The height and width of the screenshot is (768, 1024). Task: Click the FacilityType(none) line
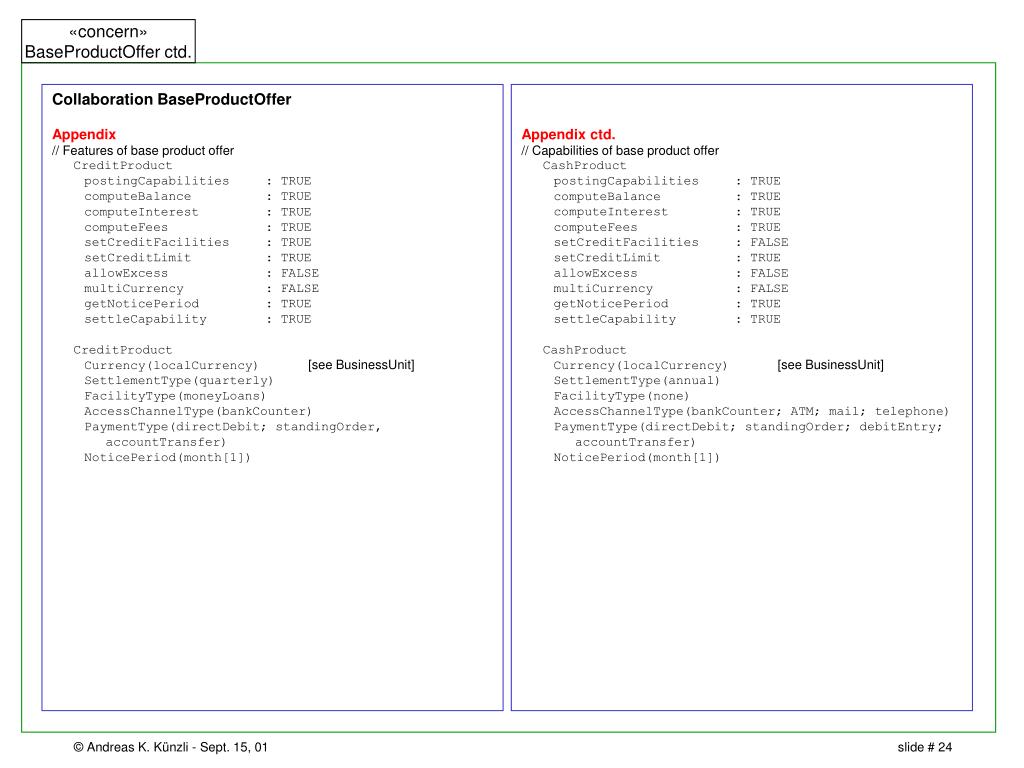[x=622, y=396]
